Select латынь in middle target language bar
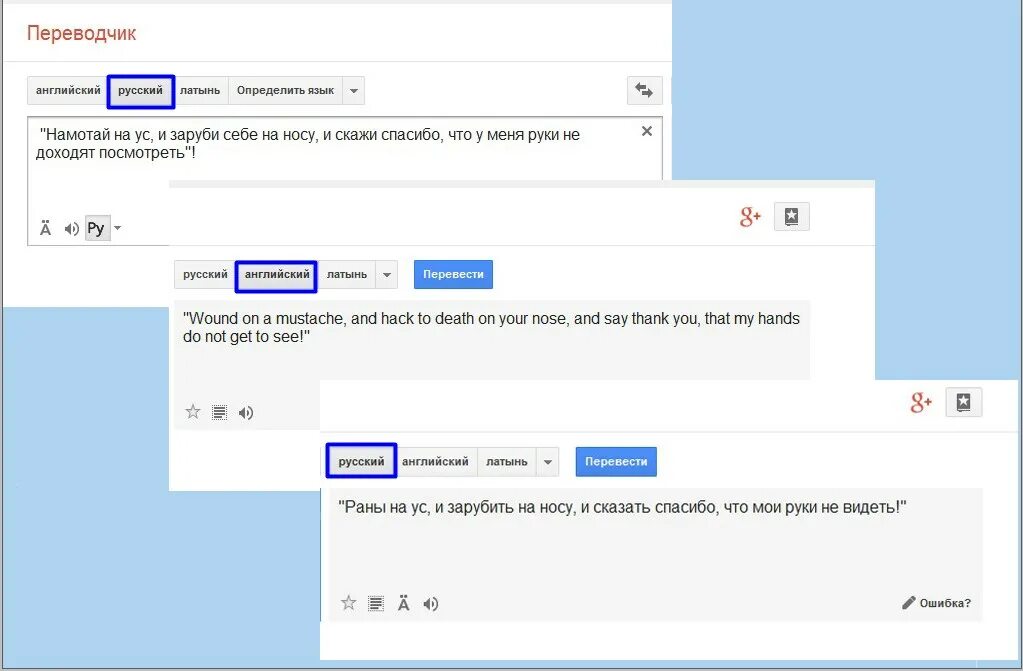This screenshot has width=1023, height=671. pyautogui.click(x=346, y=274)
